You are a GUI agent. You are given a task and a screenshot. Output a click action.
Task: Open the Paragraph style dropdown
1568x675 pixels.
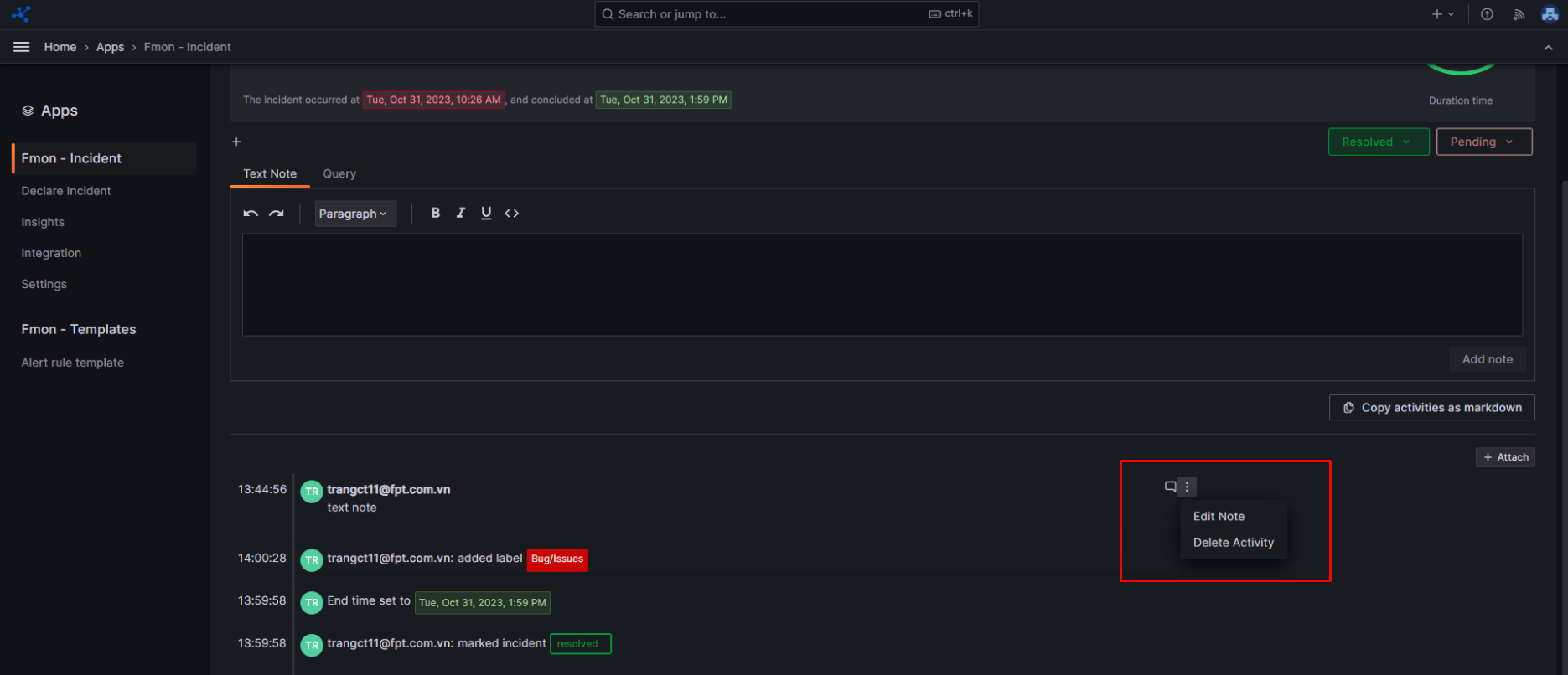pos(353,214)
